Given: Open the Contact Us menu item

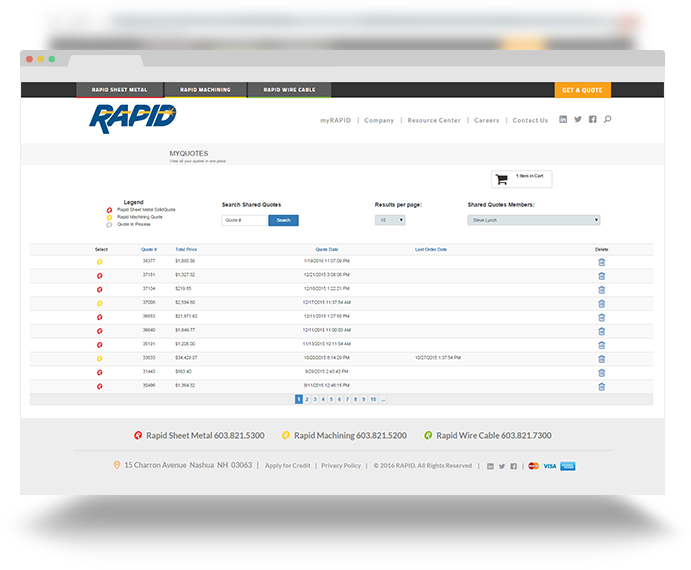Looking at the screenshot, I should pyautogui.click(x=530, y=120).
